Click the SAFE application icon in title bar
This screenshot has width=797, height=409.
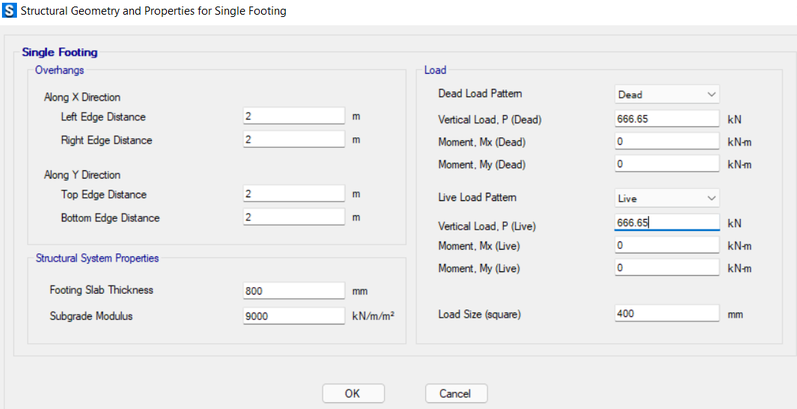tap(9, 11)
